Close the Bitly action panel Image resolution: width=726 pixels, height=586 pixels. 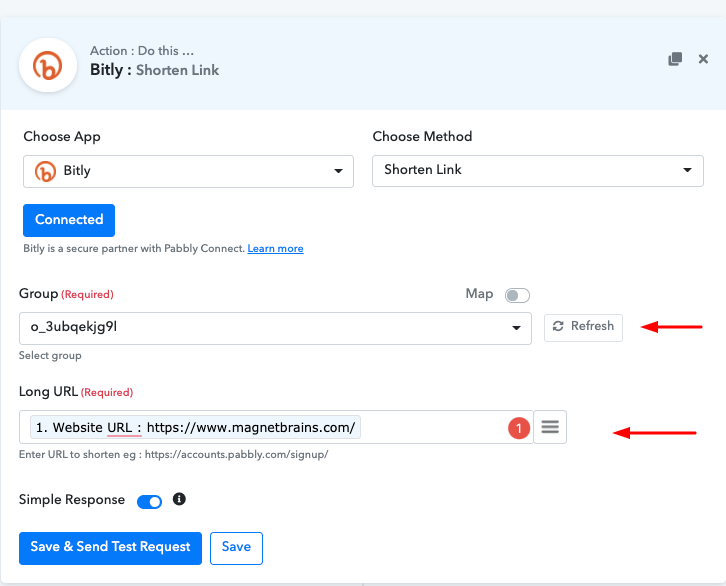tap(703, 59)
